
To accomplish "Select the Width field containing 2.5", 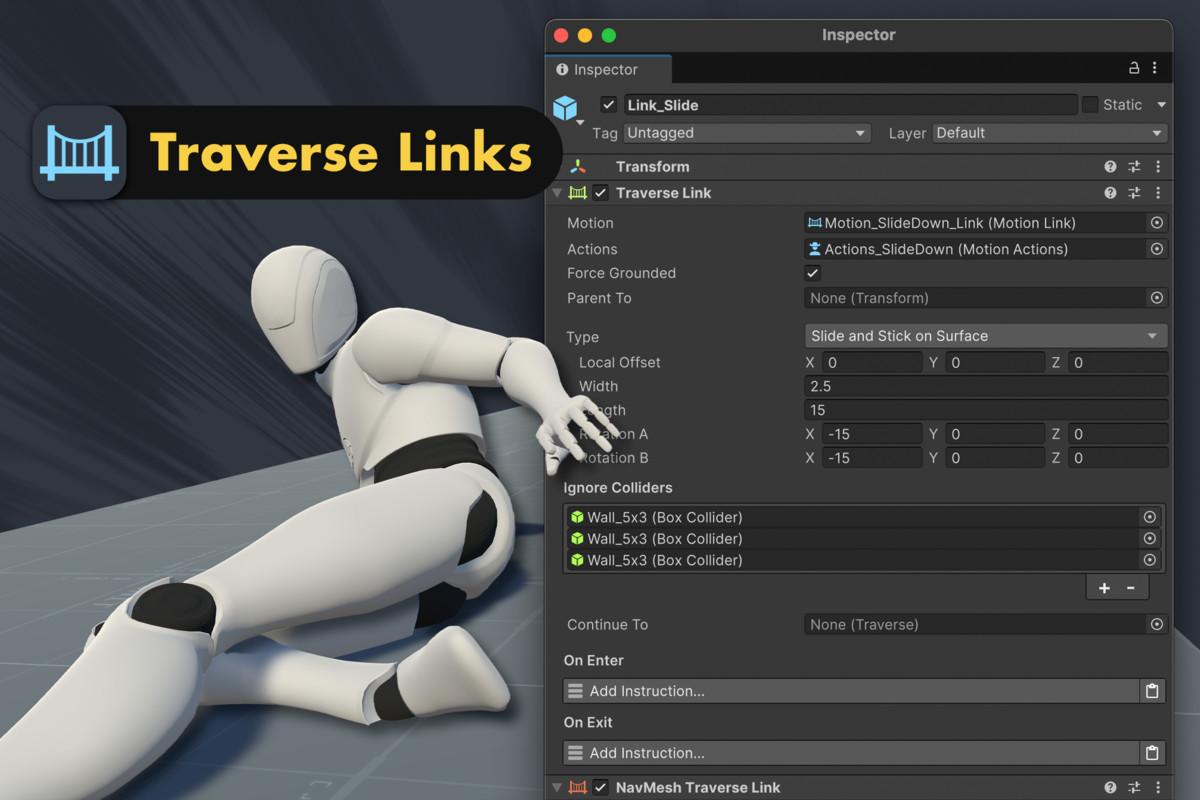I will click(x=985, y=386).
